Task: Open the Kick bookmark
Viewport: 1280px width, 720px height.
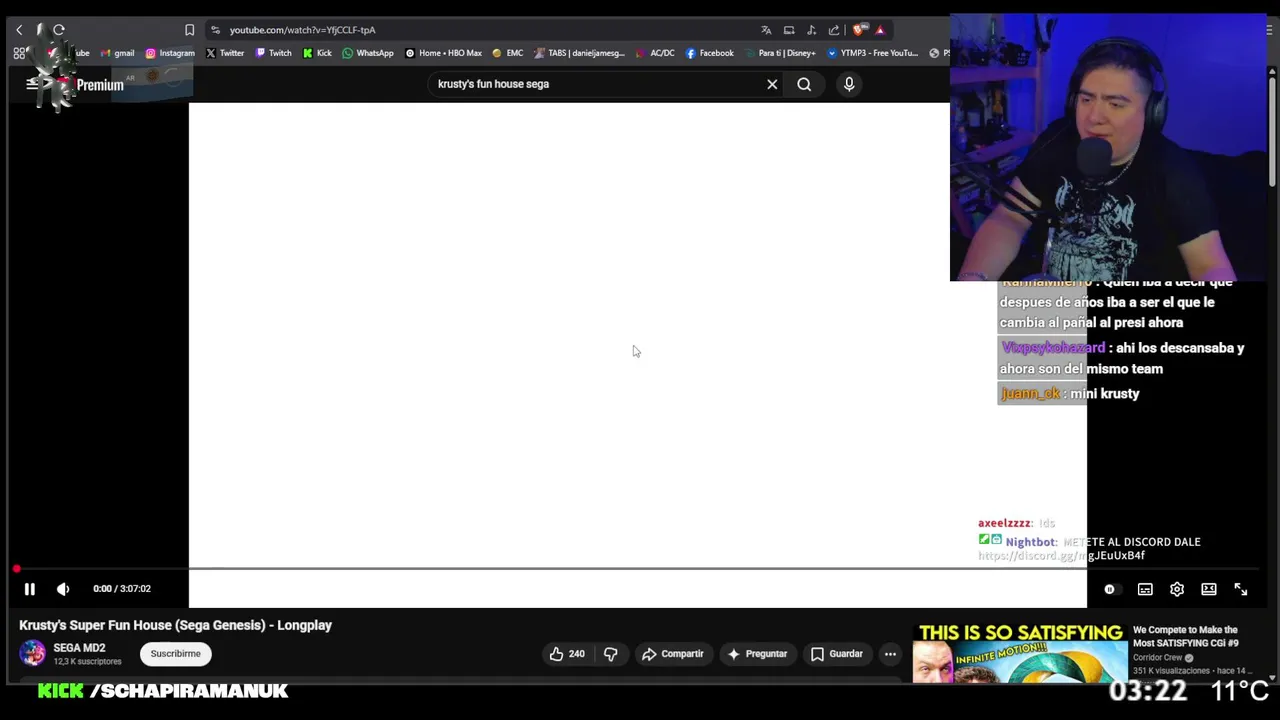Action: coord(317,53)
